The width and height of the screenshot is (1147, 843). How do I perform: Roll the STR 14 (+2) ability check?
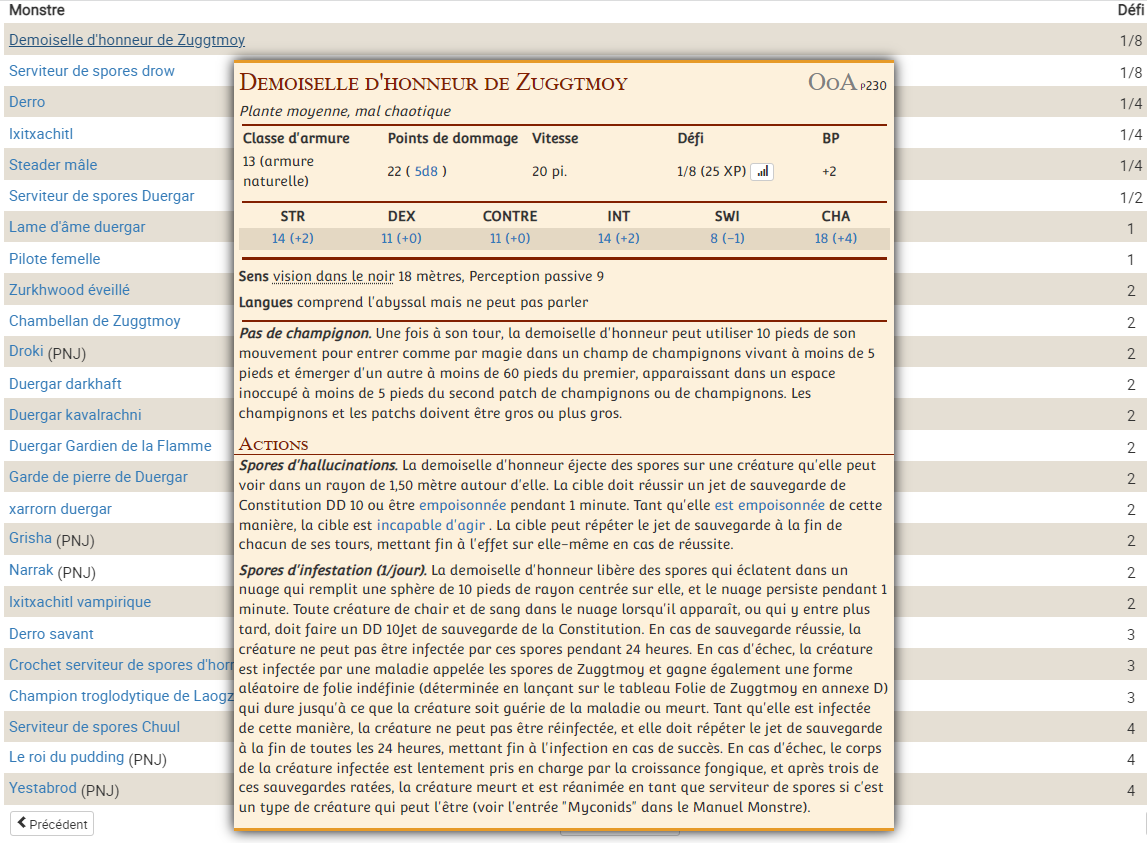coord(293,239)
